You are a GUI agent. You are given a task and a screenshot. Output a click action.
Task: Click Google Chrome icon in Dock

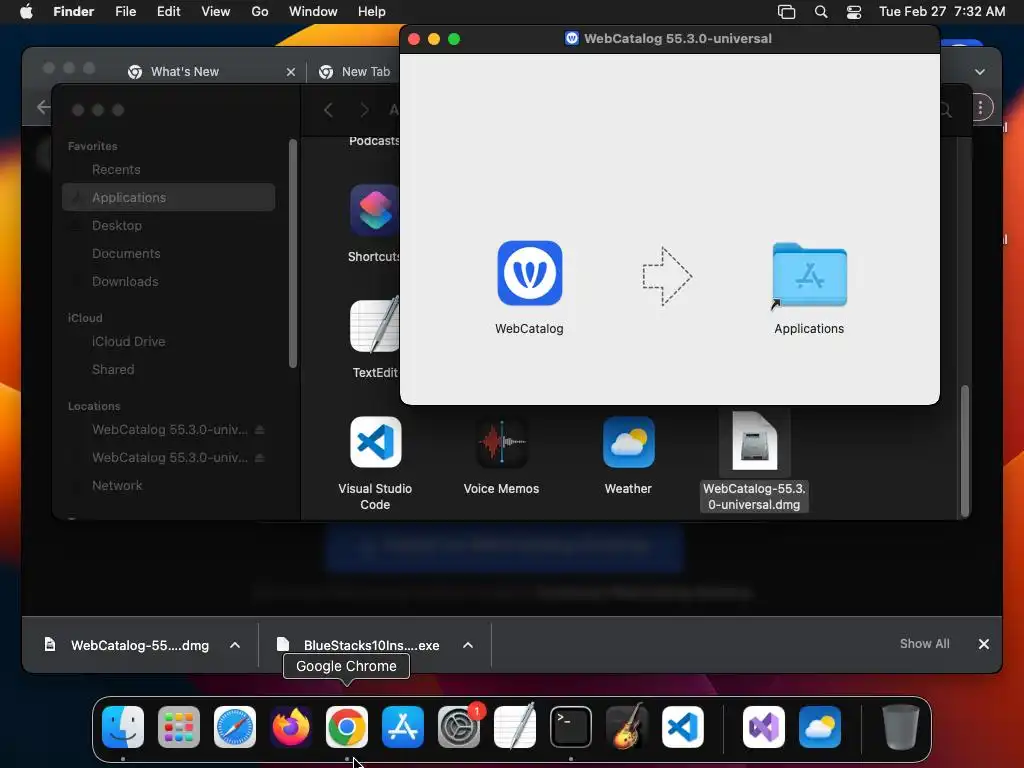(x=347, y=727)
